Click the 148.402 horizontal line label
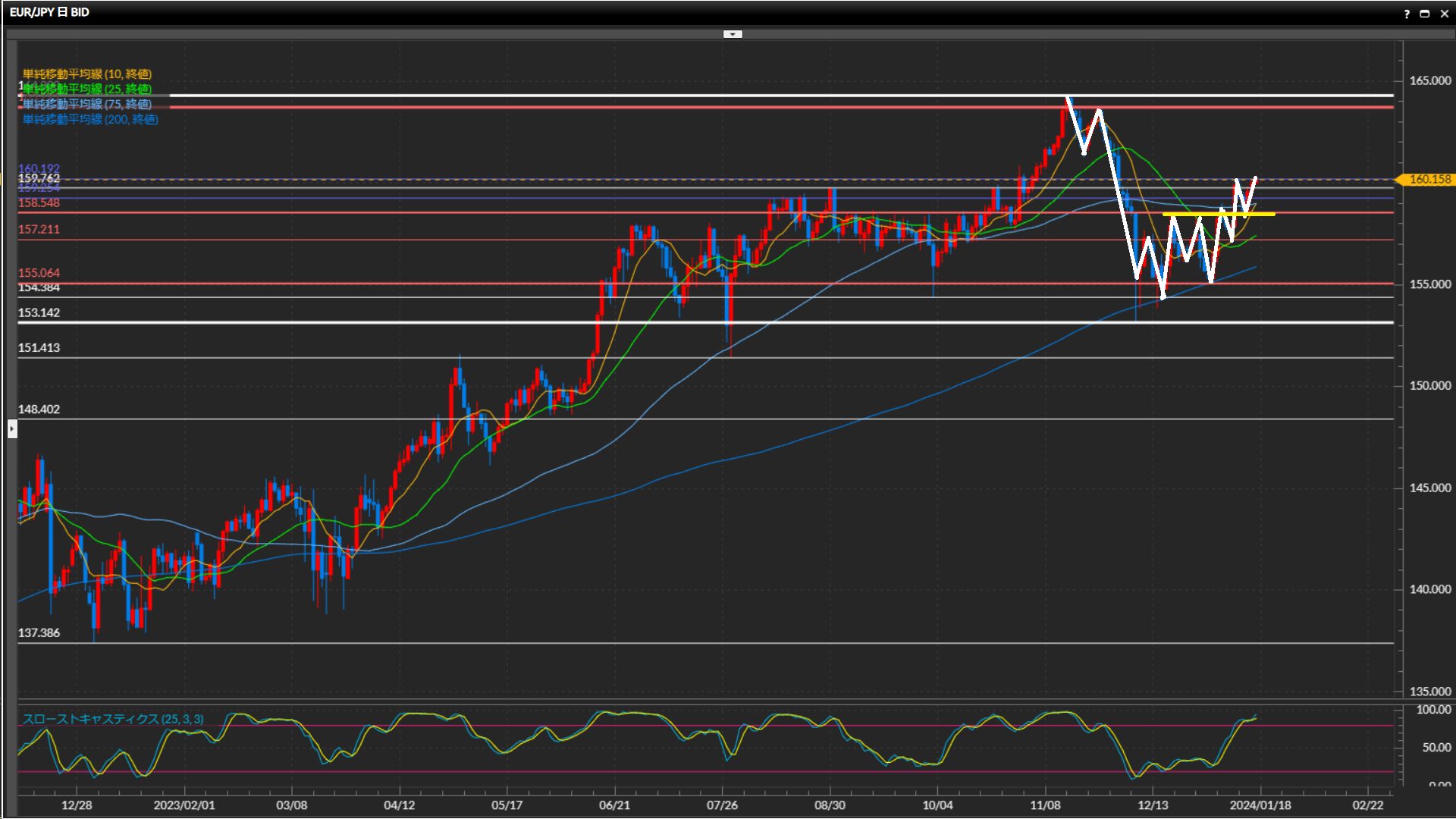 pos(39,409)
